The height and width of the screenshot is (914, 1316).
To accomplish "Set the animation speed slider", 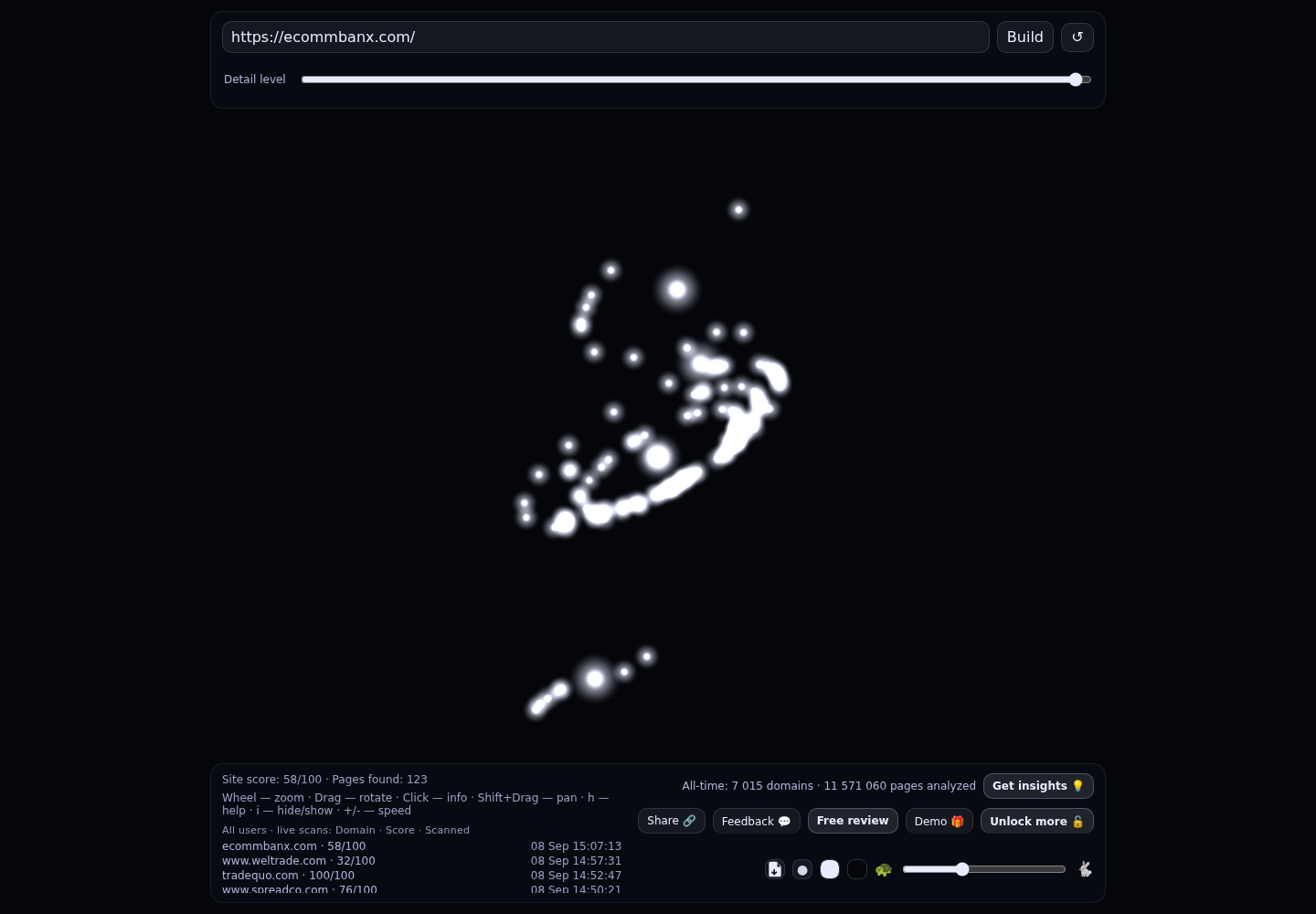I will 984,869.
